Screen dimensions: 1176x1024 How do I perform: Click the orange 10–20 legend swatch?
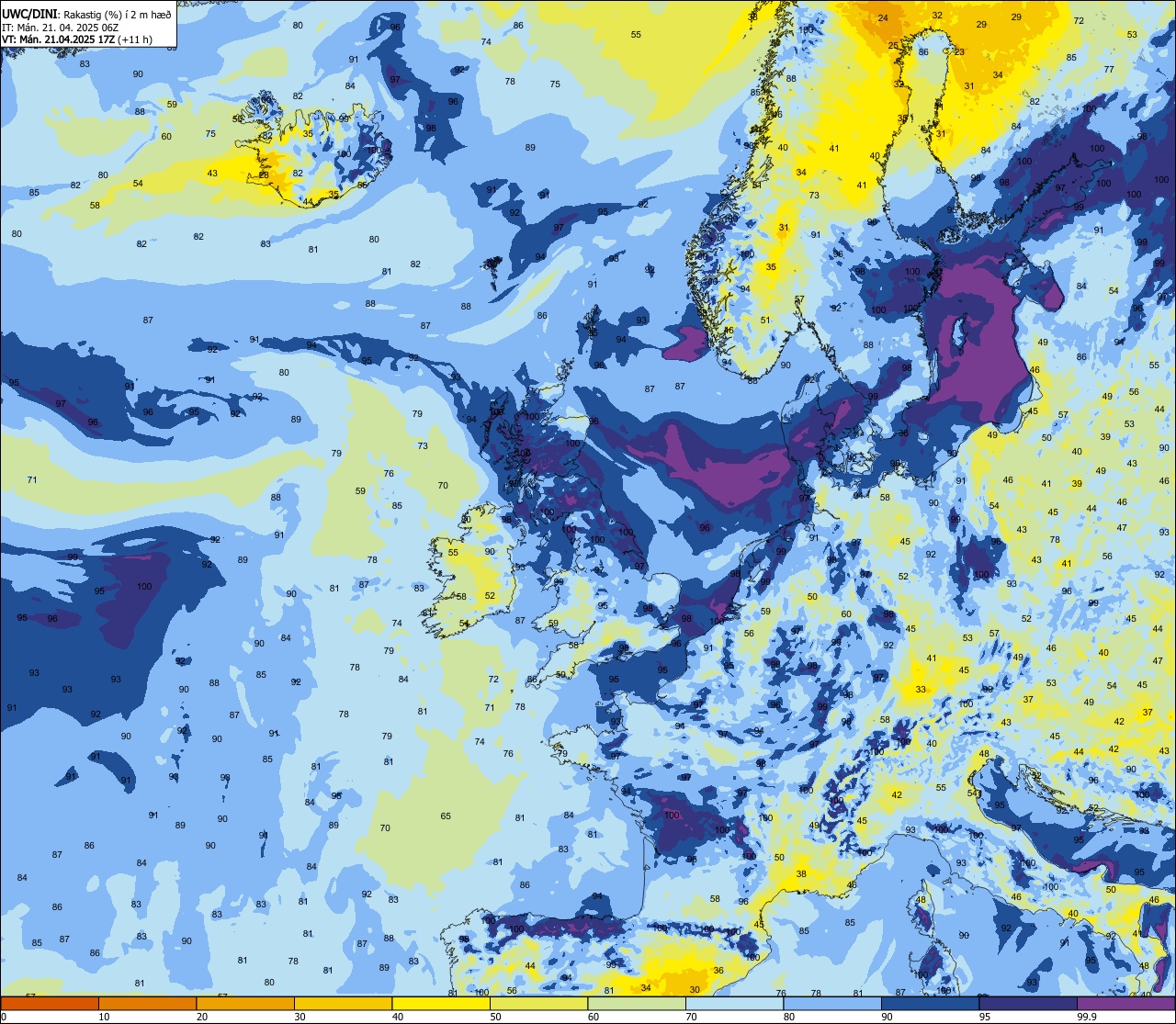pos(147,1003)
